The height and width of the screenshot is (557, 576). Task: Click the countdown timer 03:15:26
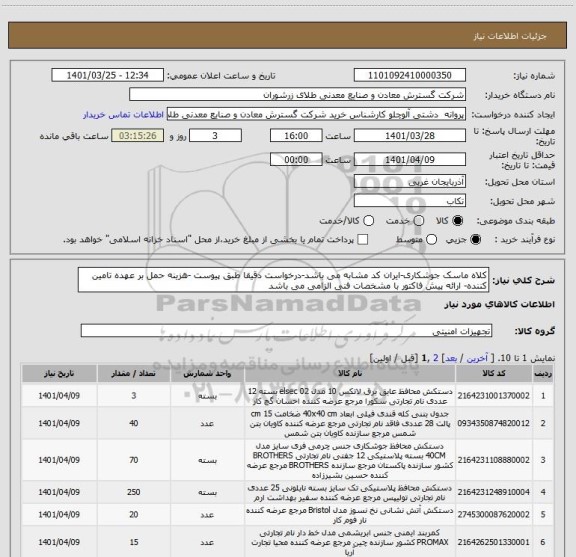click(138, 136)
